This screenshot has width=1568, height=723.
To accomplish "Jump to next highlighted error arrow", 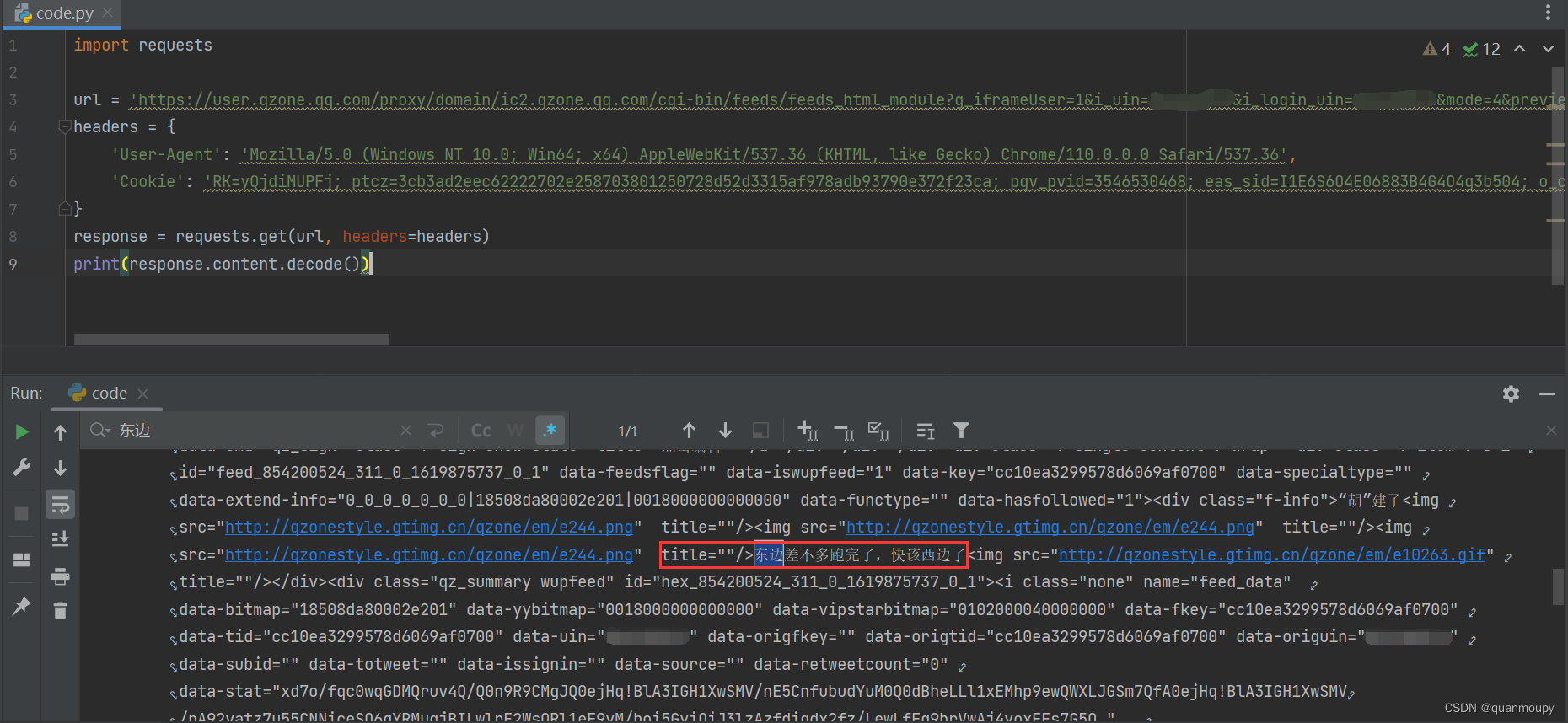I will tap(1548, 49).
